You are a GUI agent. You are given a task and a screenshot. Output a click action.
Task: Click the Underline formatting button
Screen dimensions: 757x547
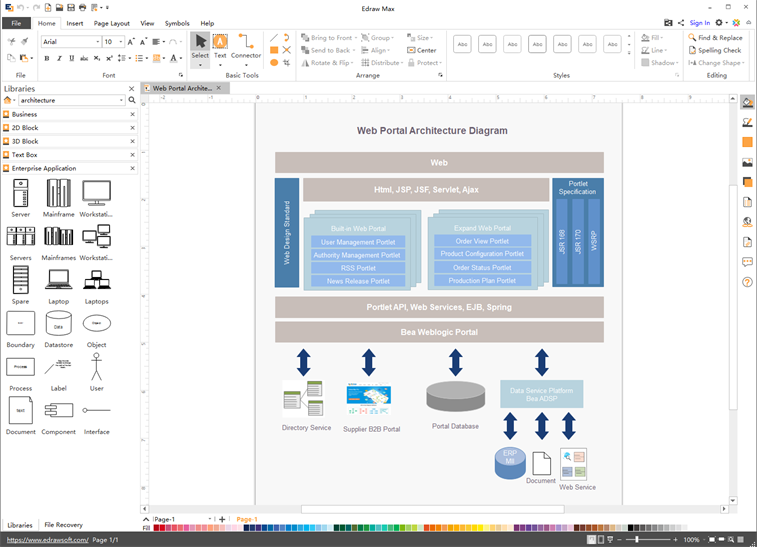click(x=71, y=58)
